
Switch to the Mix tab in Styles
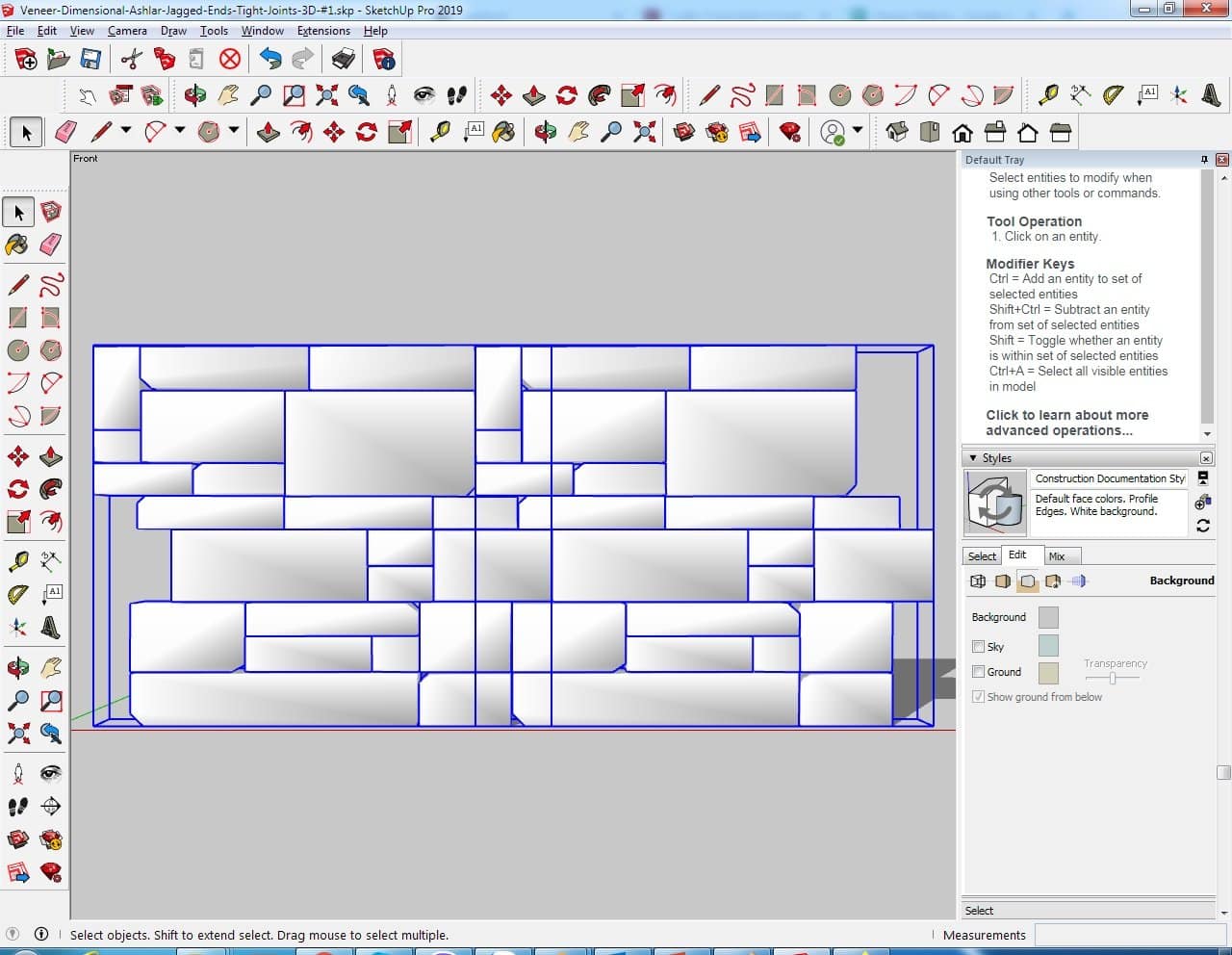coord(1056,556)
